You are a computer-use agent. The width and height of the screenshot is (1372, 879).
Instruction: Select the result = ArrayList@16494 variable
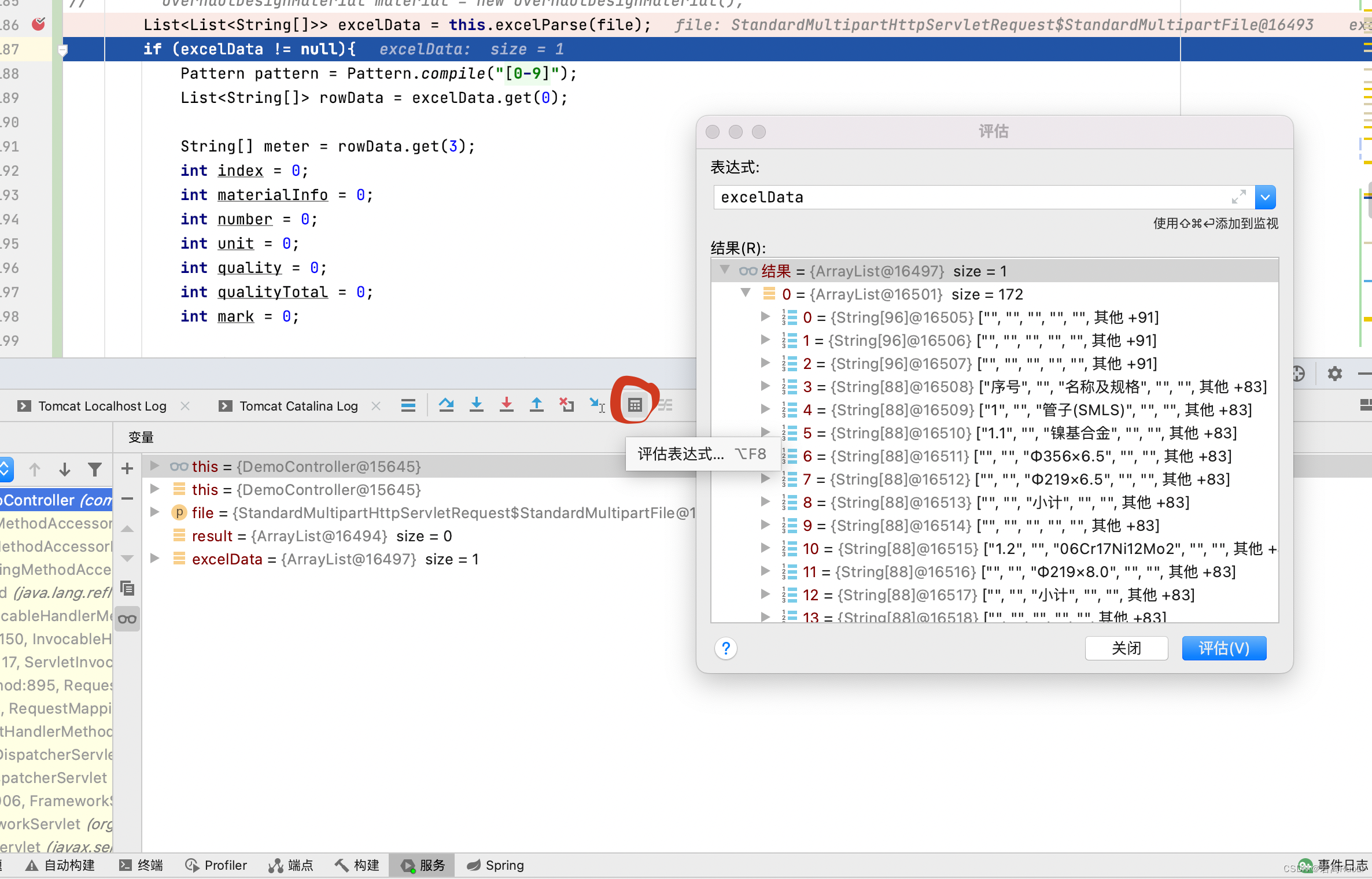point(322,536)
